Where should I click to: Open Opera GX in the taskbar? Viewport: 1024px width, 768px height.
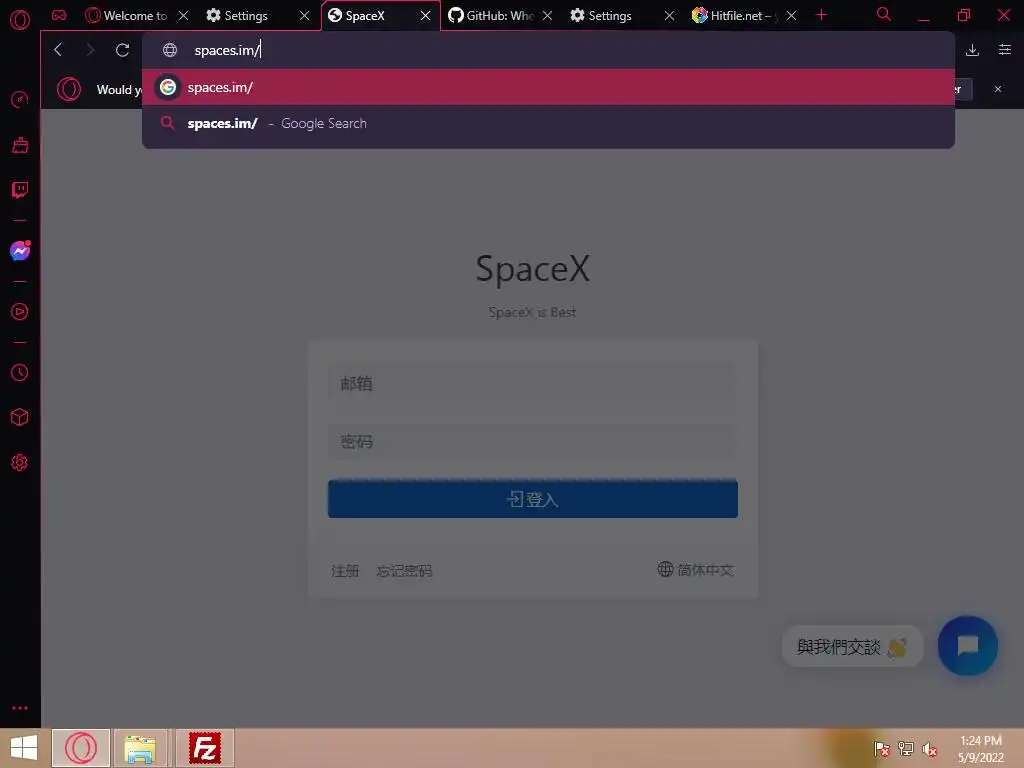[x=81, y=748]
